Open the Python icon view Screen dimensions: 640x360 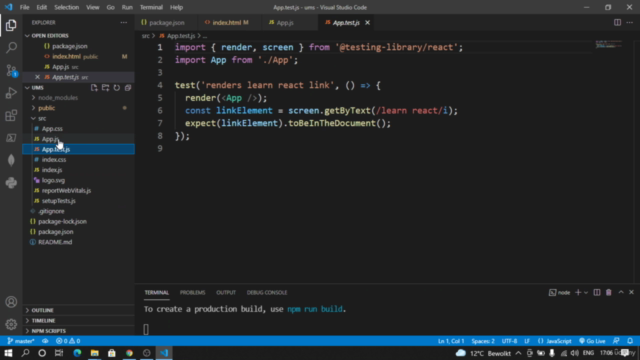coord(11,182)
